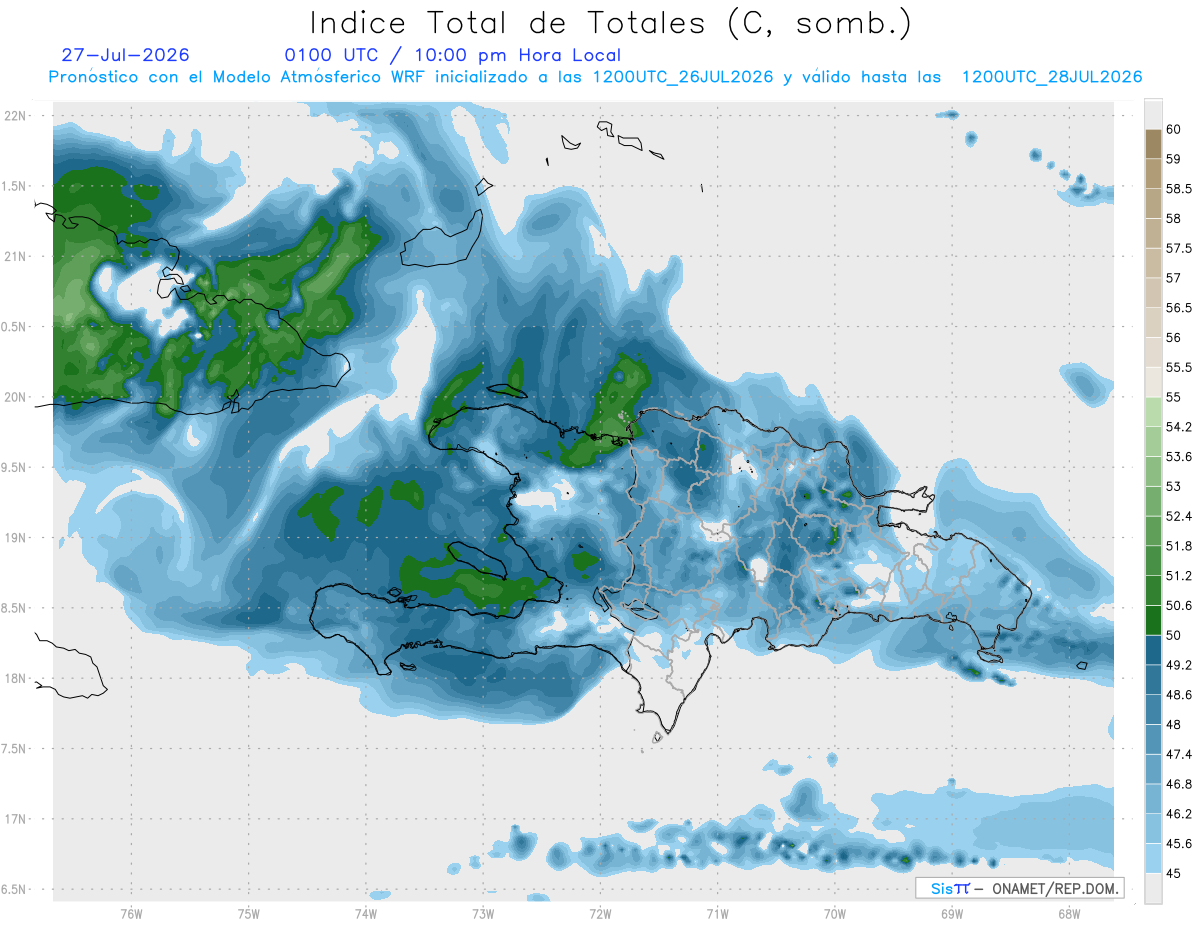This screenshot has height=927, width=1200.
Task: Click the colorbar value "46.2"
Action: coord(1179,814)
